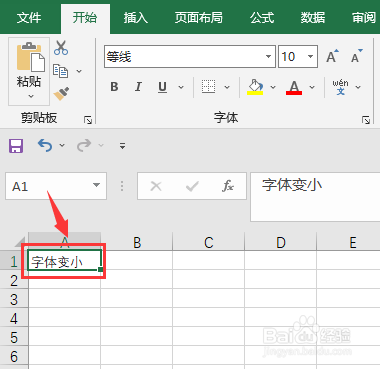Open font color dropdown arrow
Viewport: 380px width, 369px height.
point(312,87)
